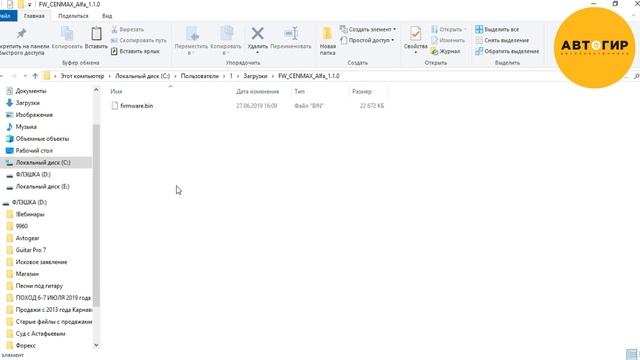Screen dimensions: 640x360
Task: Click Открыть in the ribbon
Action: [448, 29]
